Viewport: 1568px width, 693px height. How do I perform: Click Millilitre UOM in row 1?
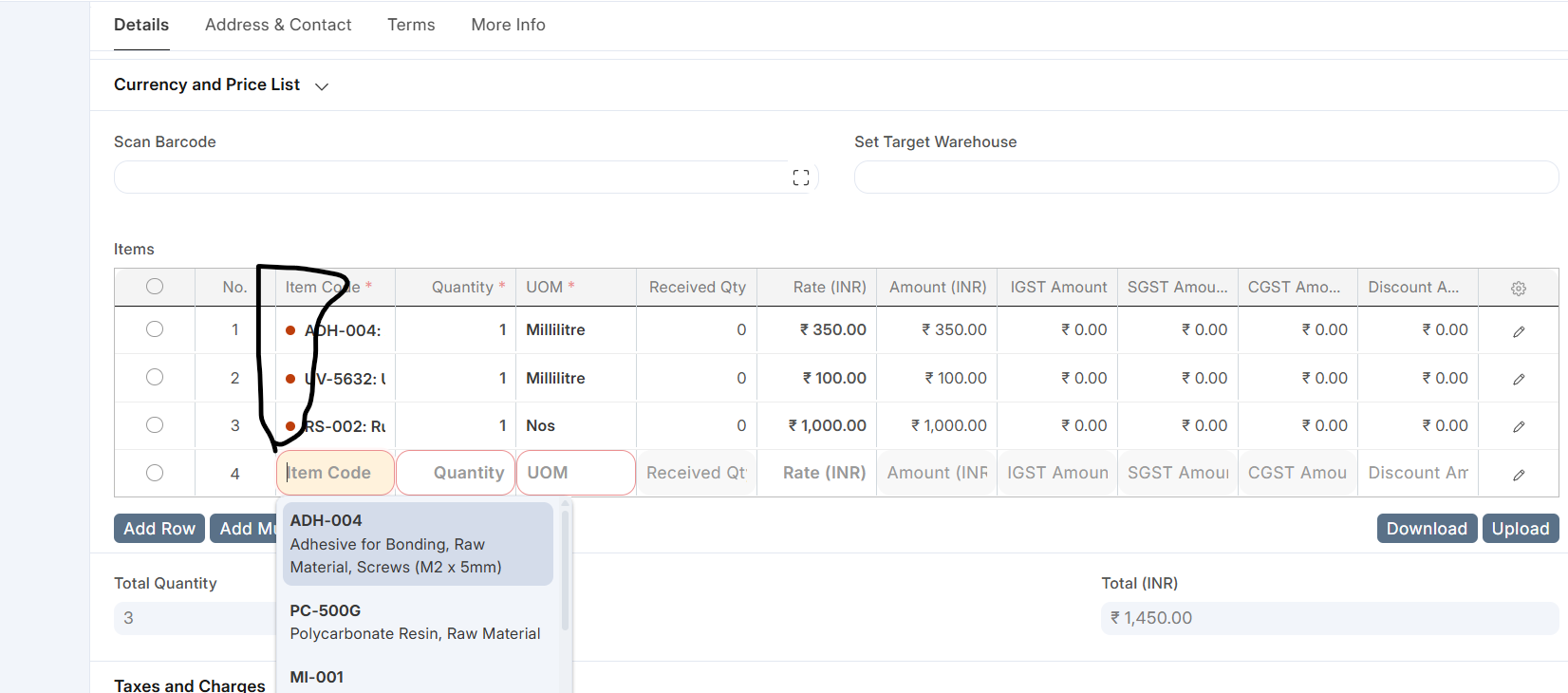[x=576, y=330]
